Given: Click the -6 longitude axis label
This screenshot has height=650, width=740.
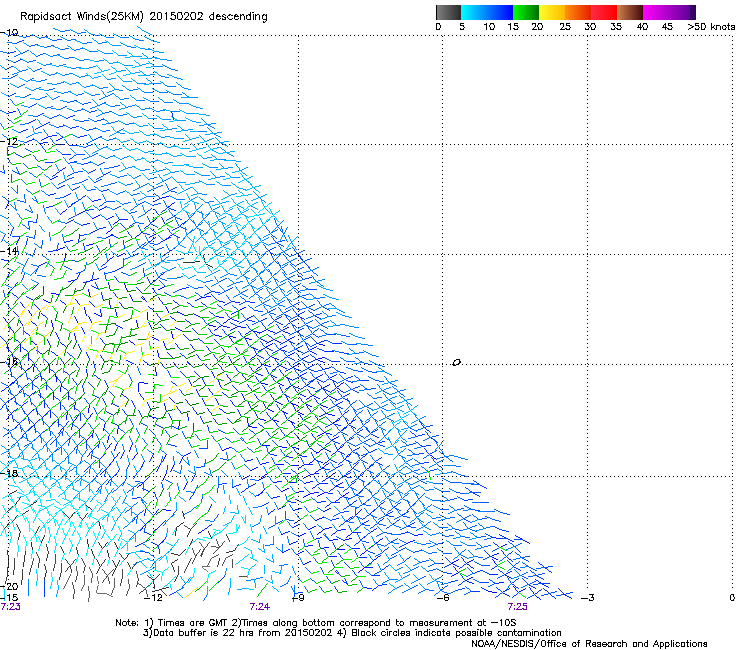Looking at the screenshot, I should 443,598.
